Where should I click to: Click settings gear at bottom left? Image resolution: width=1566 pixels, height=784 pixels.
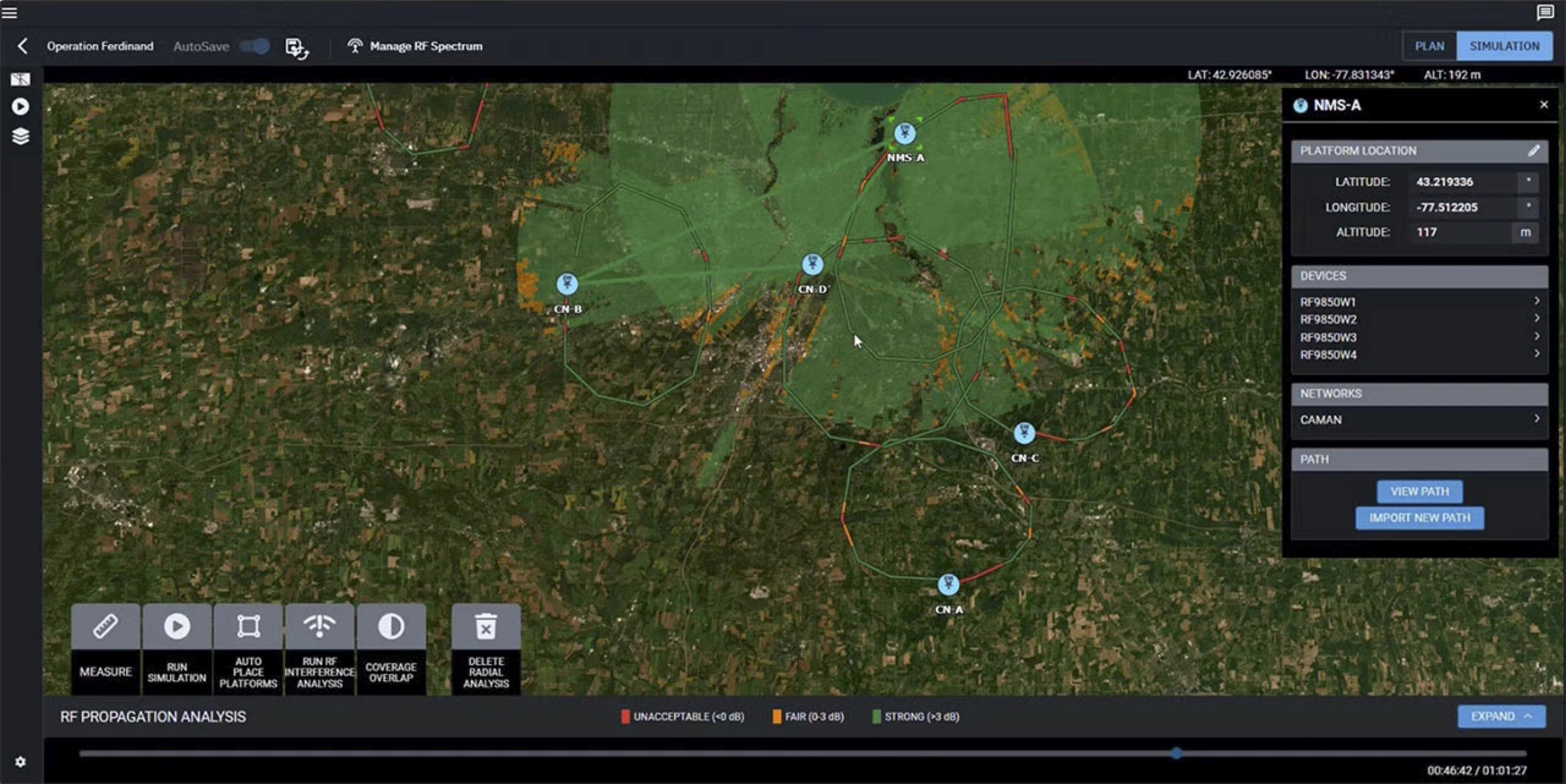[20, 761]
